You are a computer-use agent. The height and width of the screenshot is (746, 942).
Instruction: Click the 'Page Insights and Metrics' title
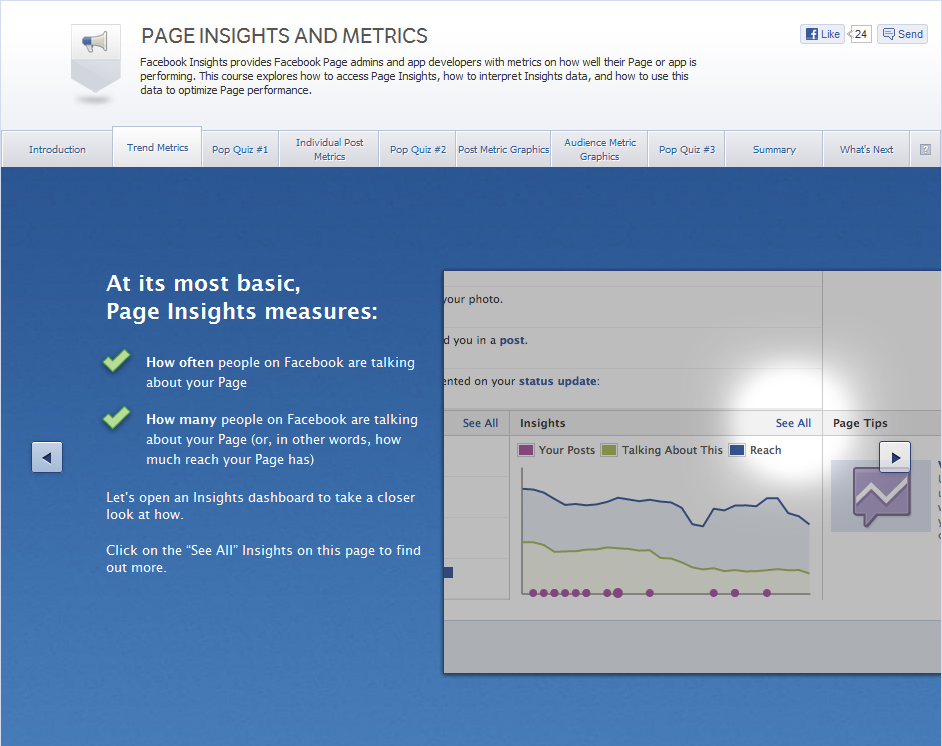pyautogui.click(x=284, y=36)
